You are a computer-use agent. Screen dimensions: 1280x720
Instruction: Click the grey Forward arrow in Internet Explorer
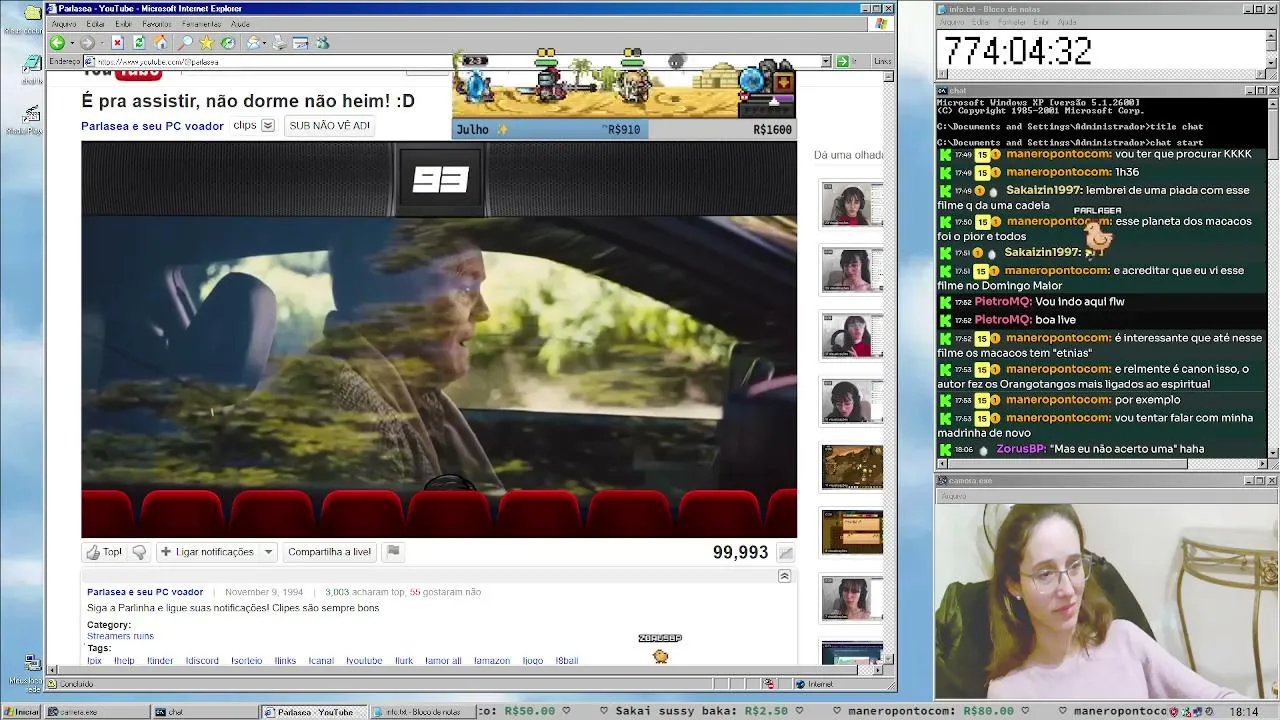click(x=87, y=43)
